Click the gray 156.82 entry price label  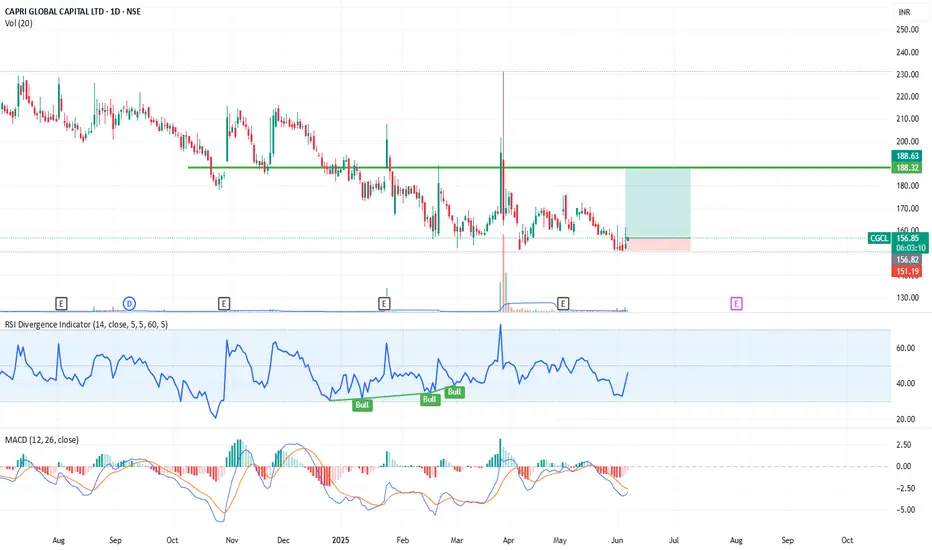908,260
